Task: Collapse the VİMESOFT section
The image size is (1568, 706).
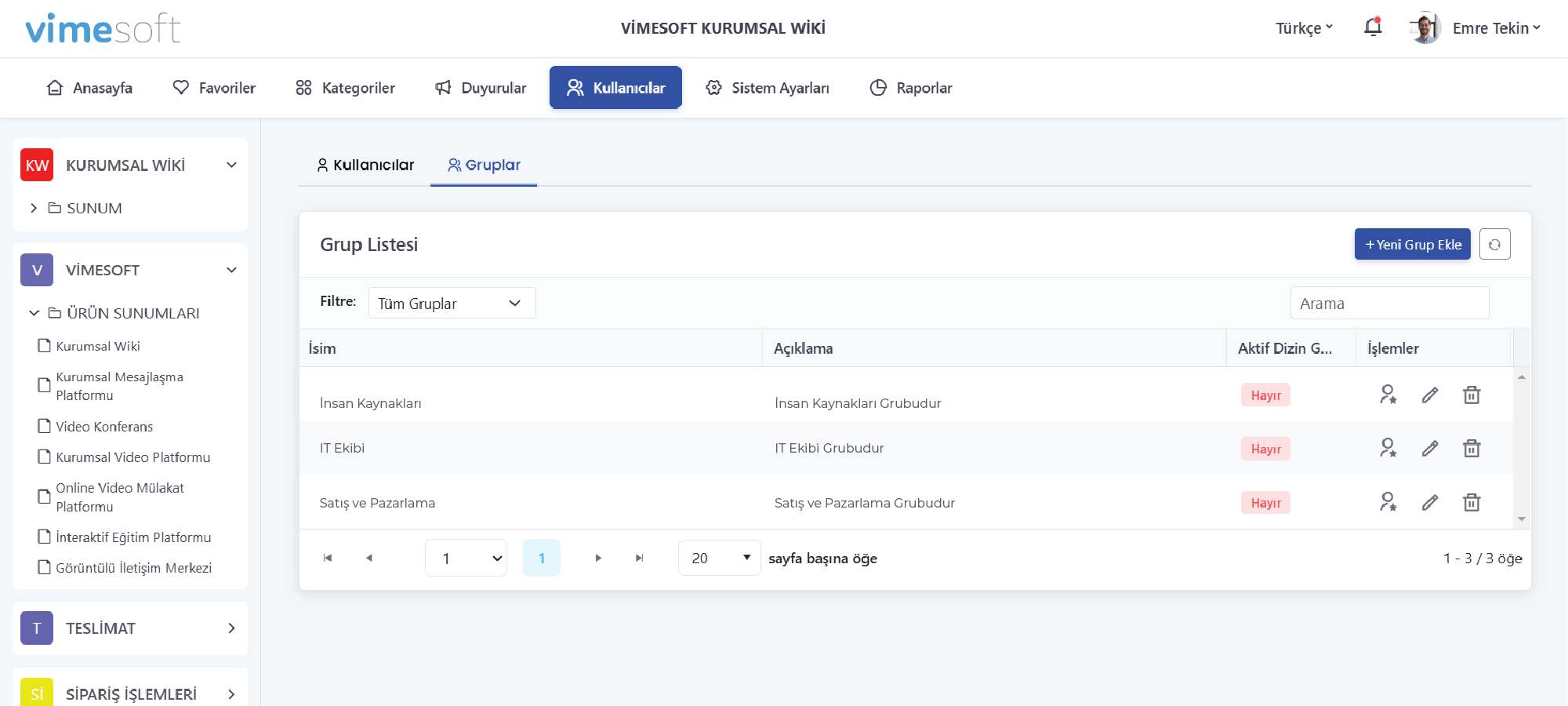Action: (x=231, y=270)
